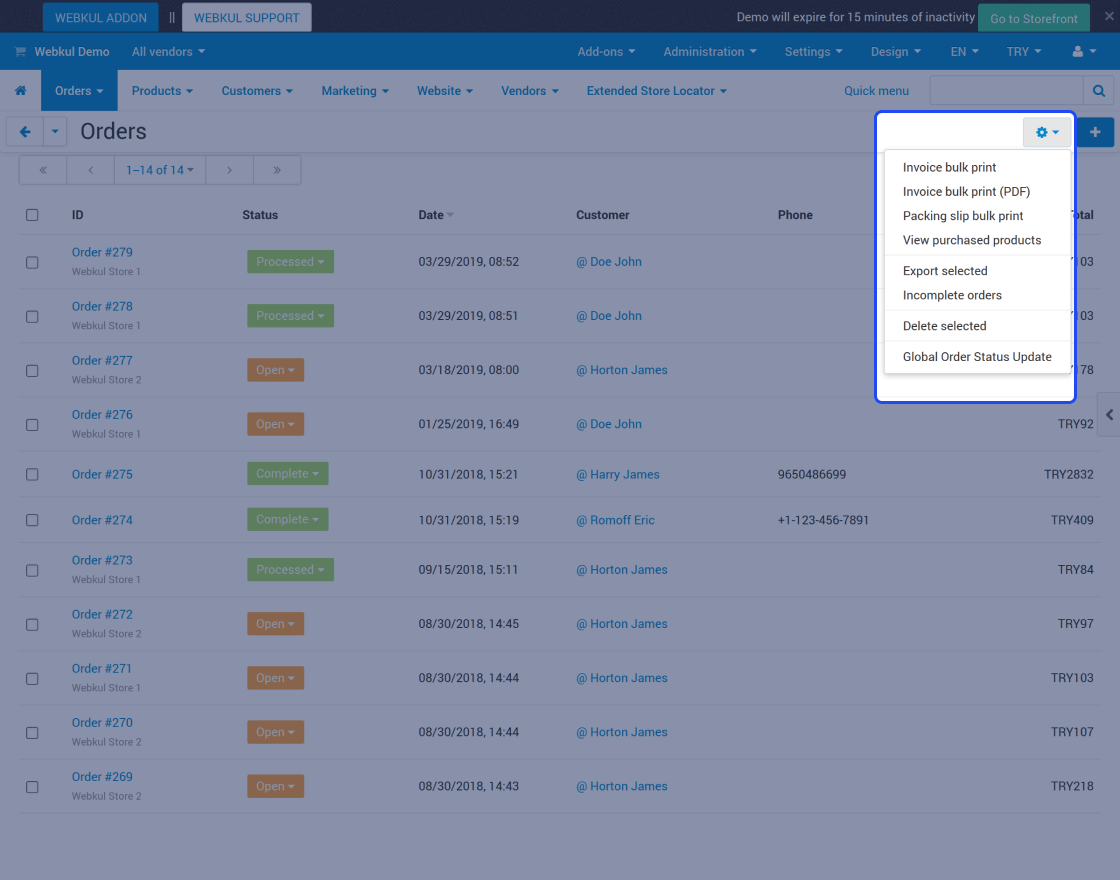Open the Products menu

tap(162, 91)
